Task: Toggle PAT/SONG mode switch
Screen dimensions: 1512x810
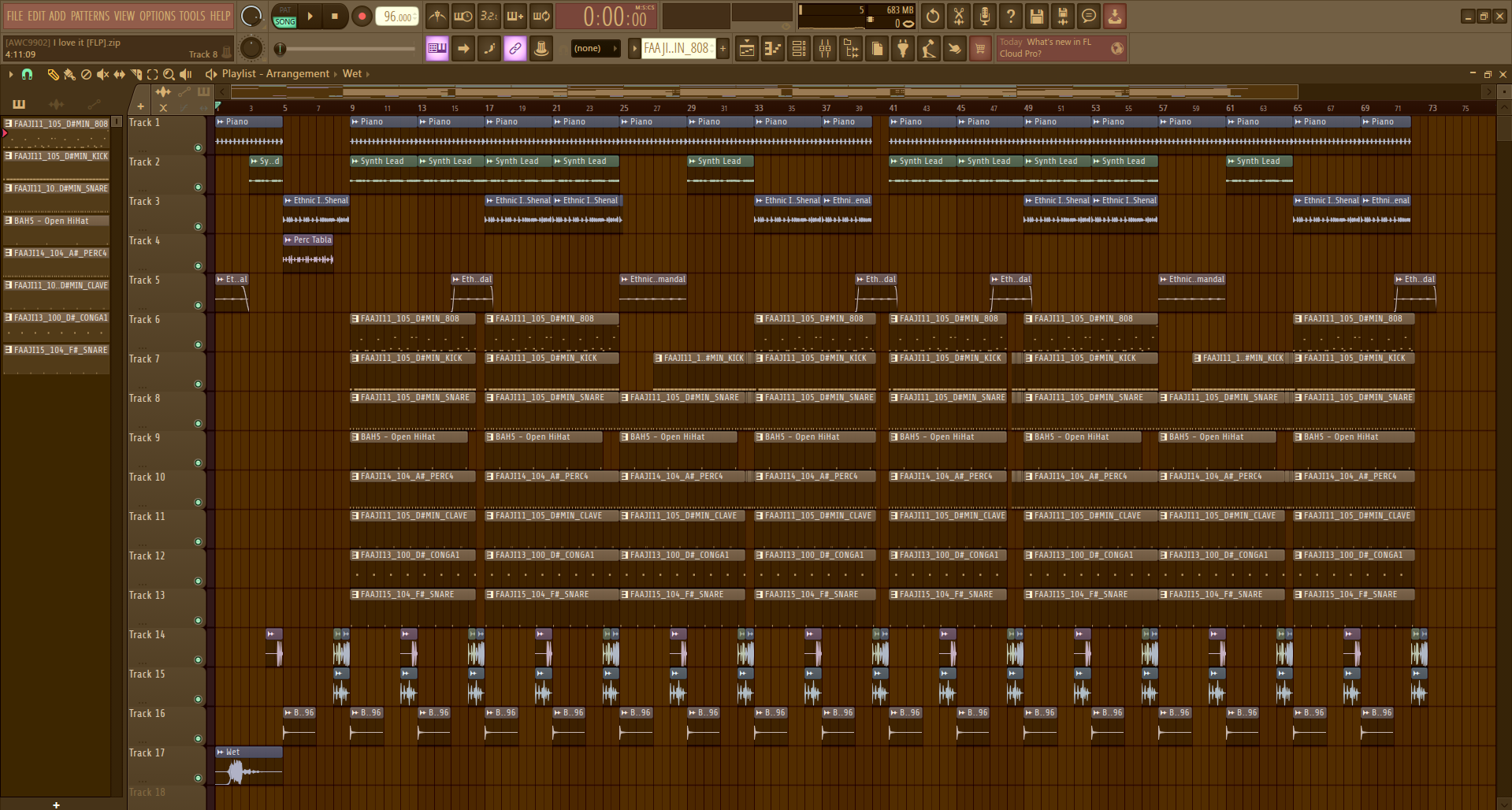Action: point(284,17)
